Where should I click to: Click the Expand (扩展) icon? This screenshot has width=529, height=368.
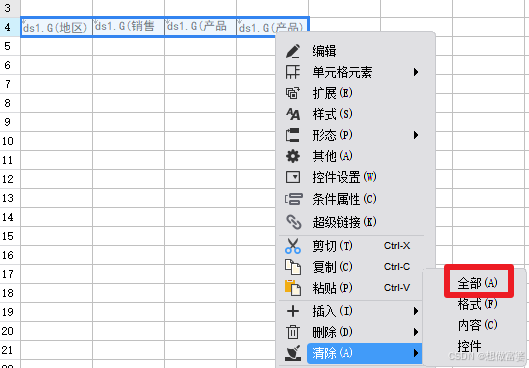pos(293,93)
